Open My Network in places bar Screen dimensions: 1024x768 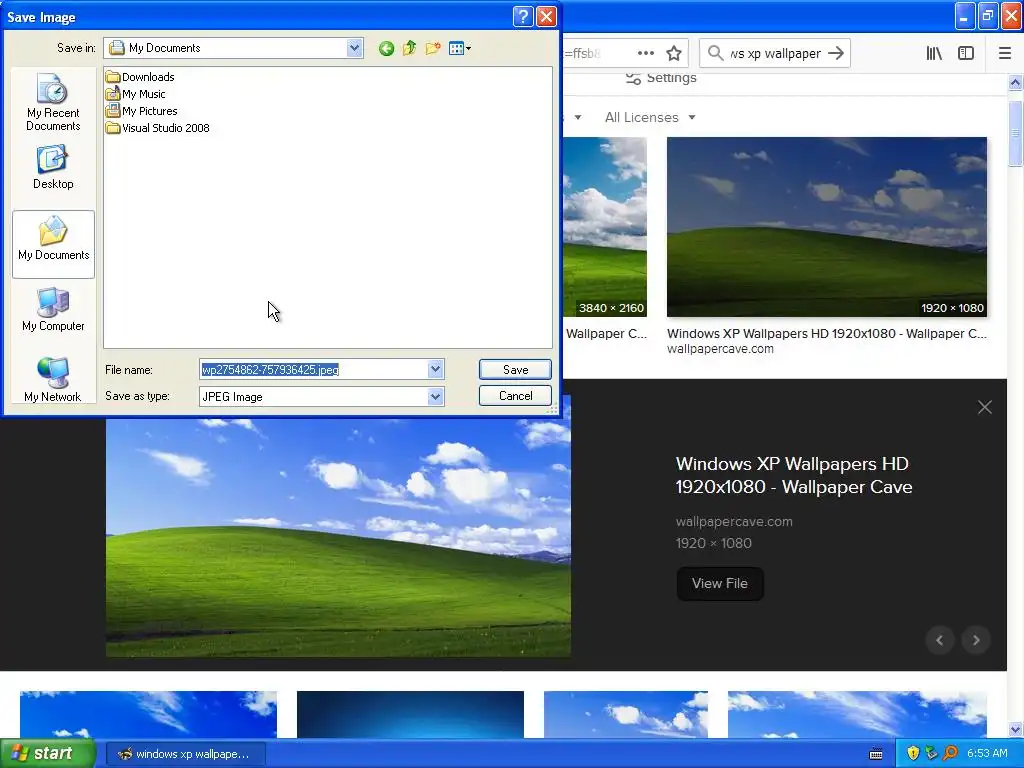(x=53, y=379)
